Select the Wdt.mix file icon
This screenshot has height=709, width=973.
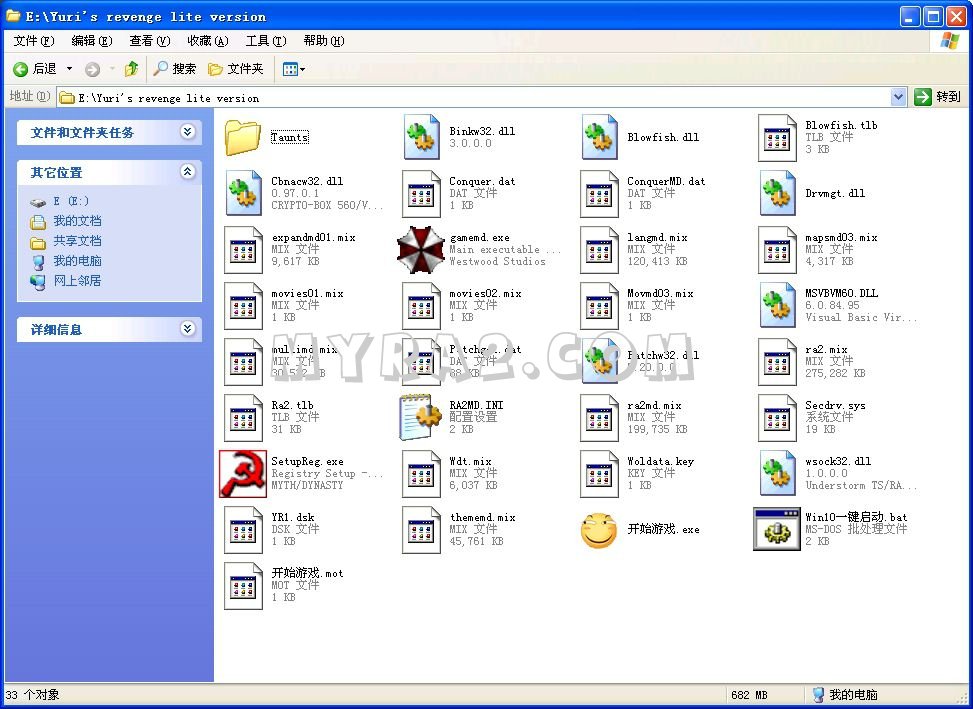tap(421, 474)
